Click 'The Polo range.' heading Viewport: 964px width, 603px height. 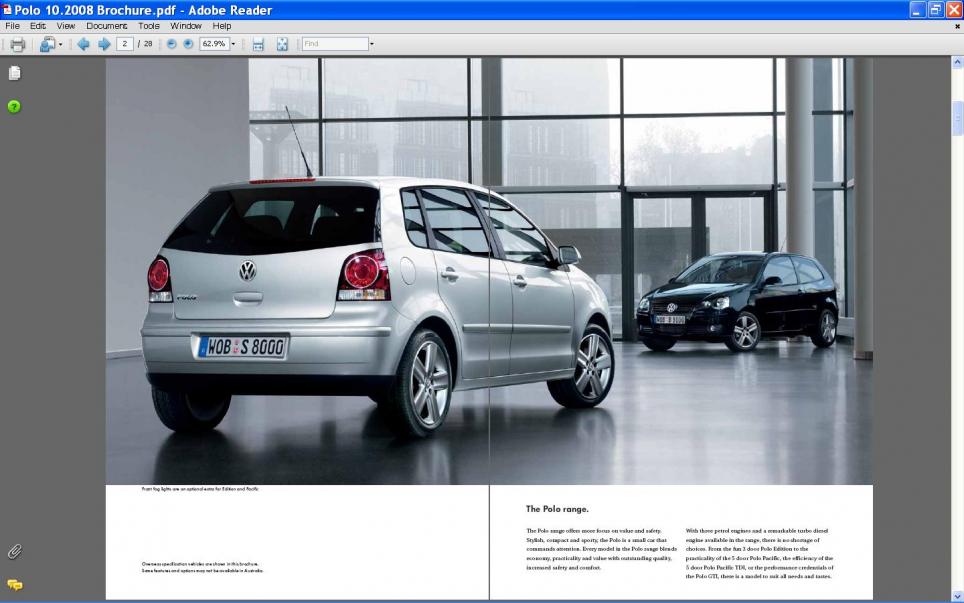[557, 509]
